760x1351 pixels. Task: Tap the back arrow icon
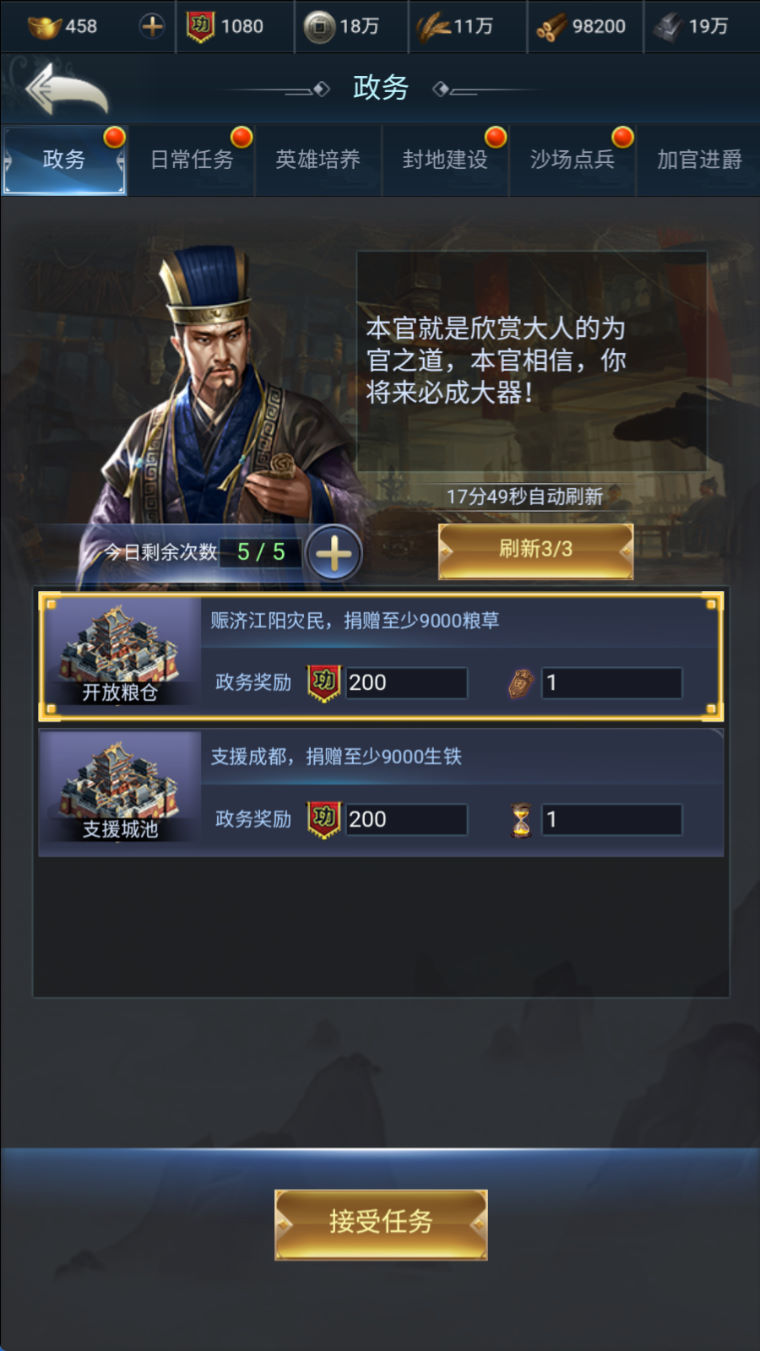66,89
